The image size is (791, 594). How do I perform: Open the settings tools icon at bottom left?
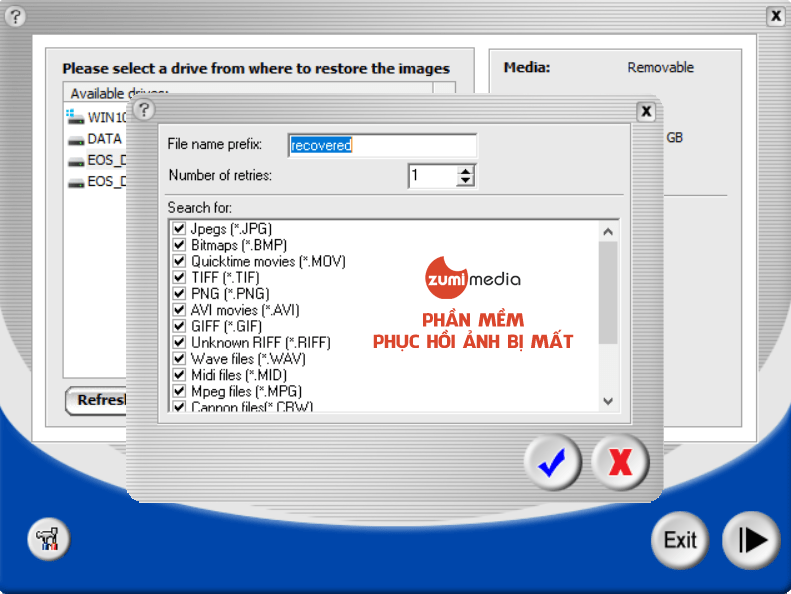(48, 540)
